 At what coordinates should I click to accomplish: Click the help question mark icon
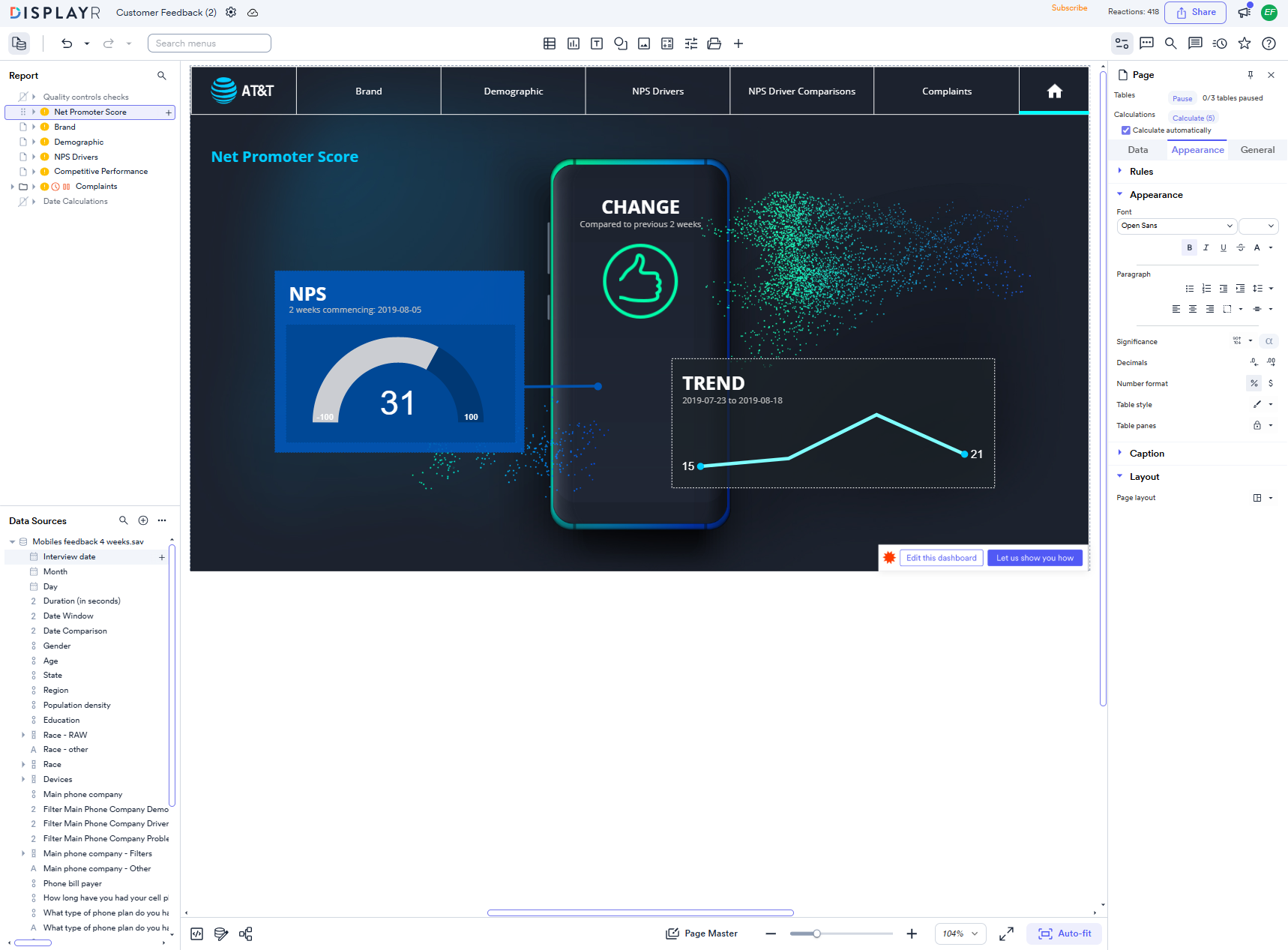coord(1269,43)
